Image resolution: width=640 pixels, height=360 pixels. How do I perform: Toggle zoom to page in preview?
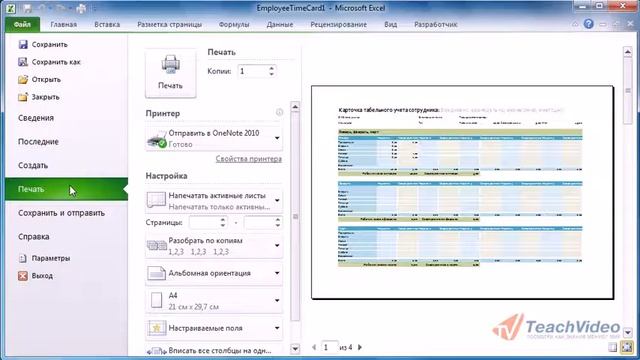(627, 347)
